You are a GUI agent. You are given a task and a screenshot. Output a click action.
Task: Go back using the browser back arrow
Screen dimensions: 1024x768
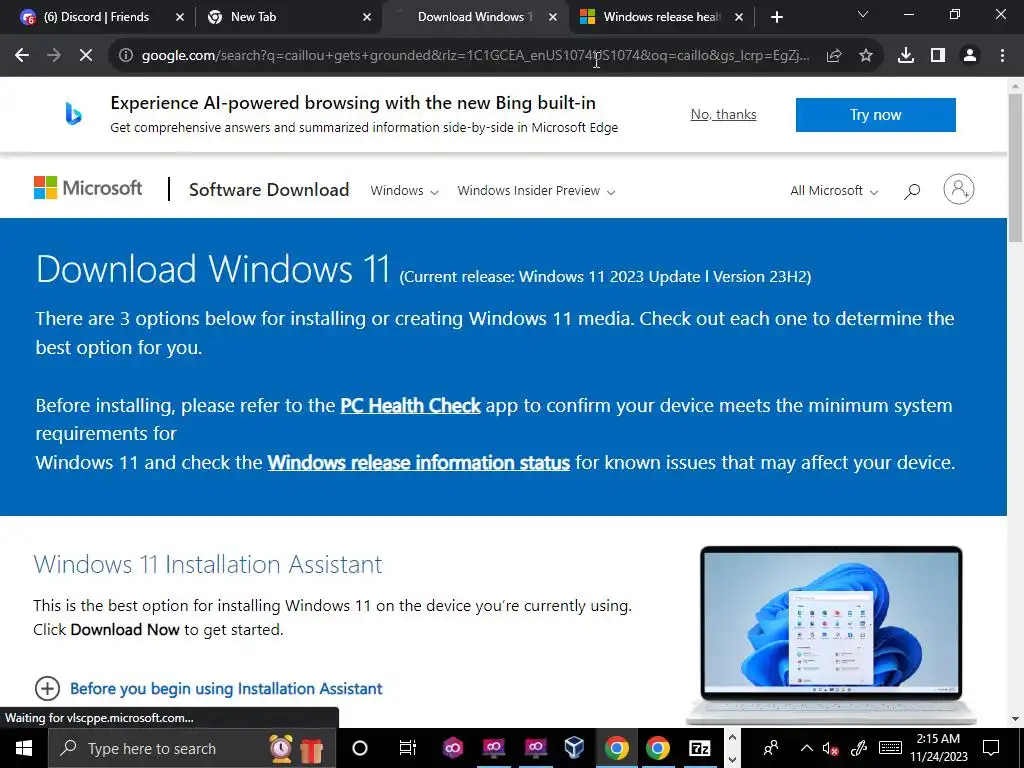pos(22,56)
